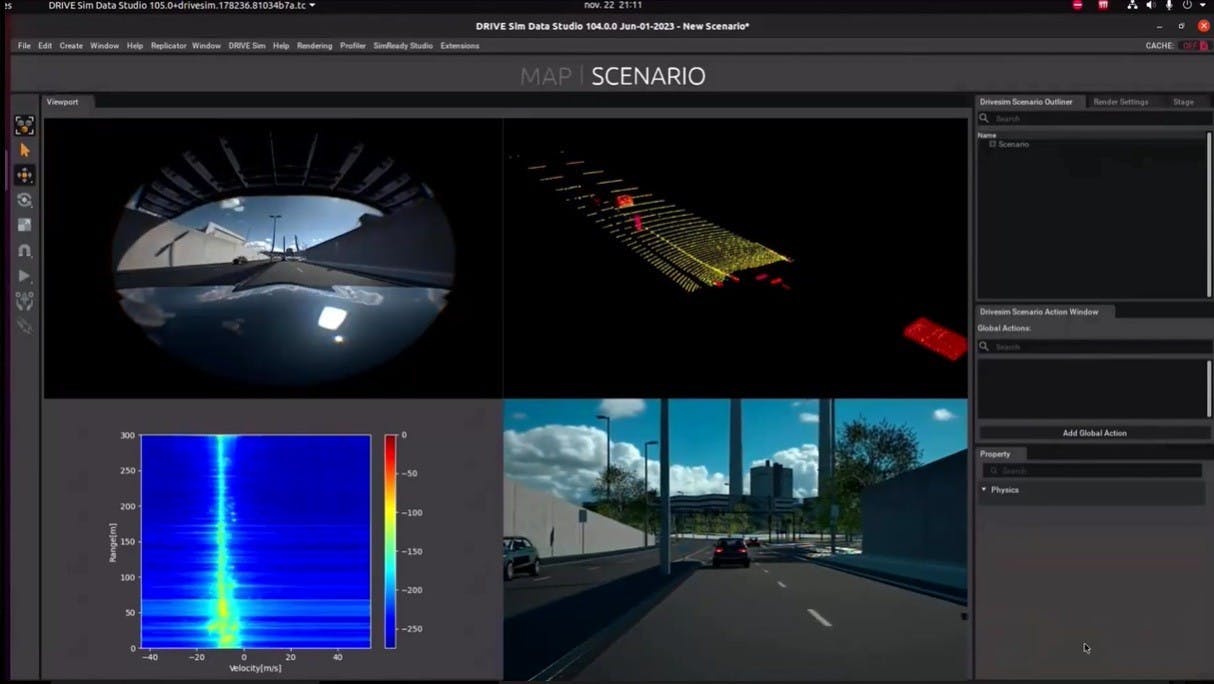Select the arrow Select tool in left toolbar
1214x684 pixels.
coord(25,150)
